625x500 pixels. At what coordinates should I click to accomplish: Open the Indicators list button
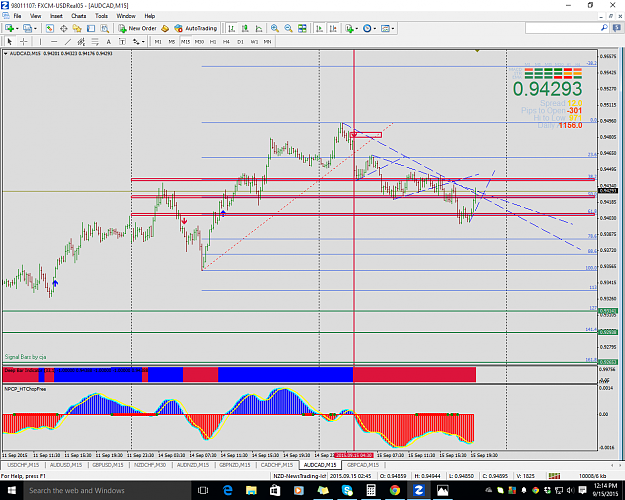pos(349,28)
